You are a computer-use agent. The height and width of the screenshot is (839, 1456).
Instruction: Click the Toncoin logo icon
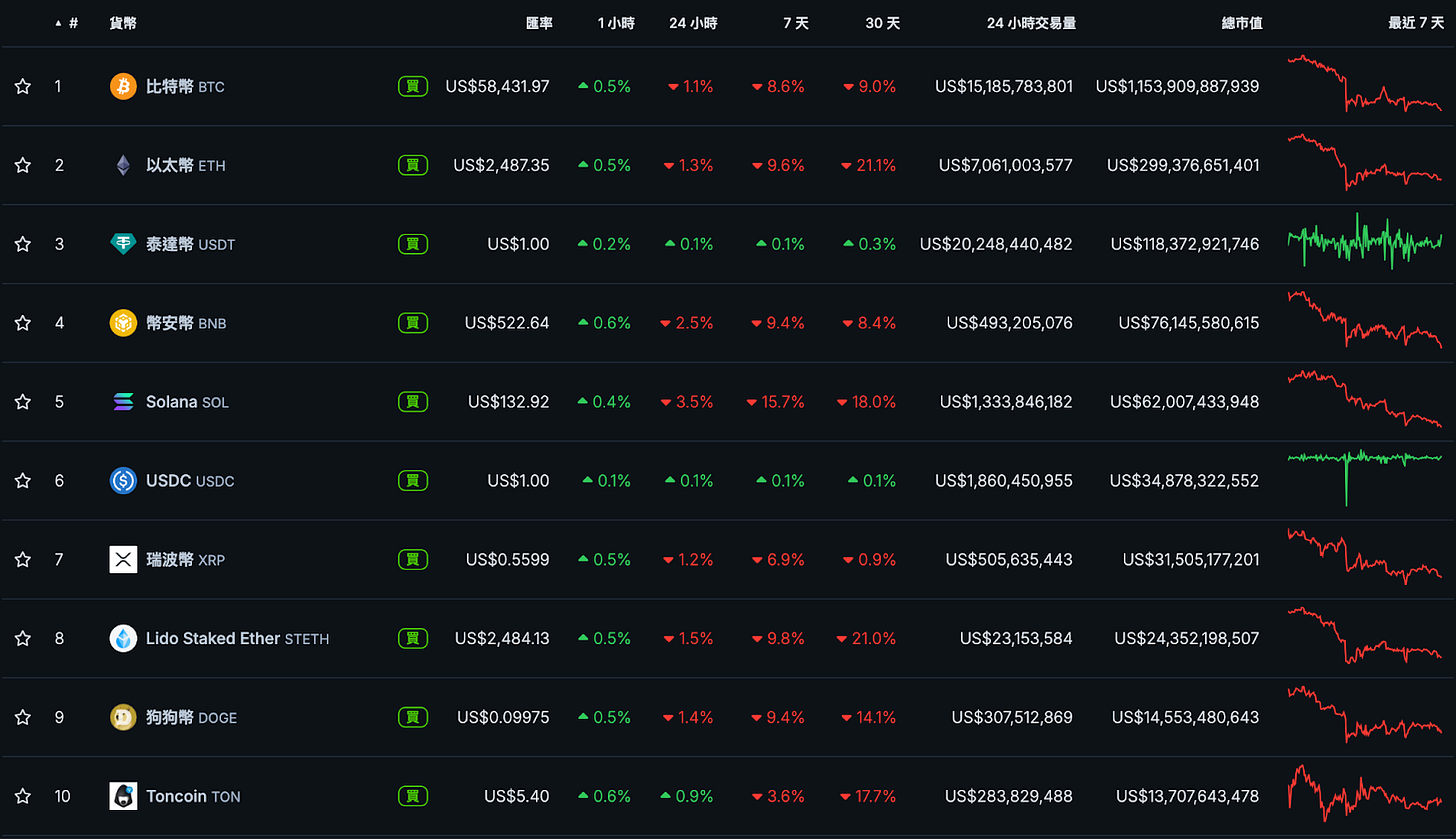(x=123, y=796)
